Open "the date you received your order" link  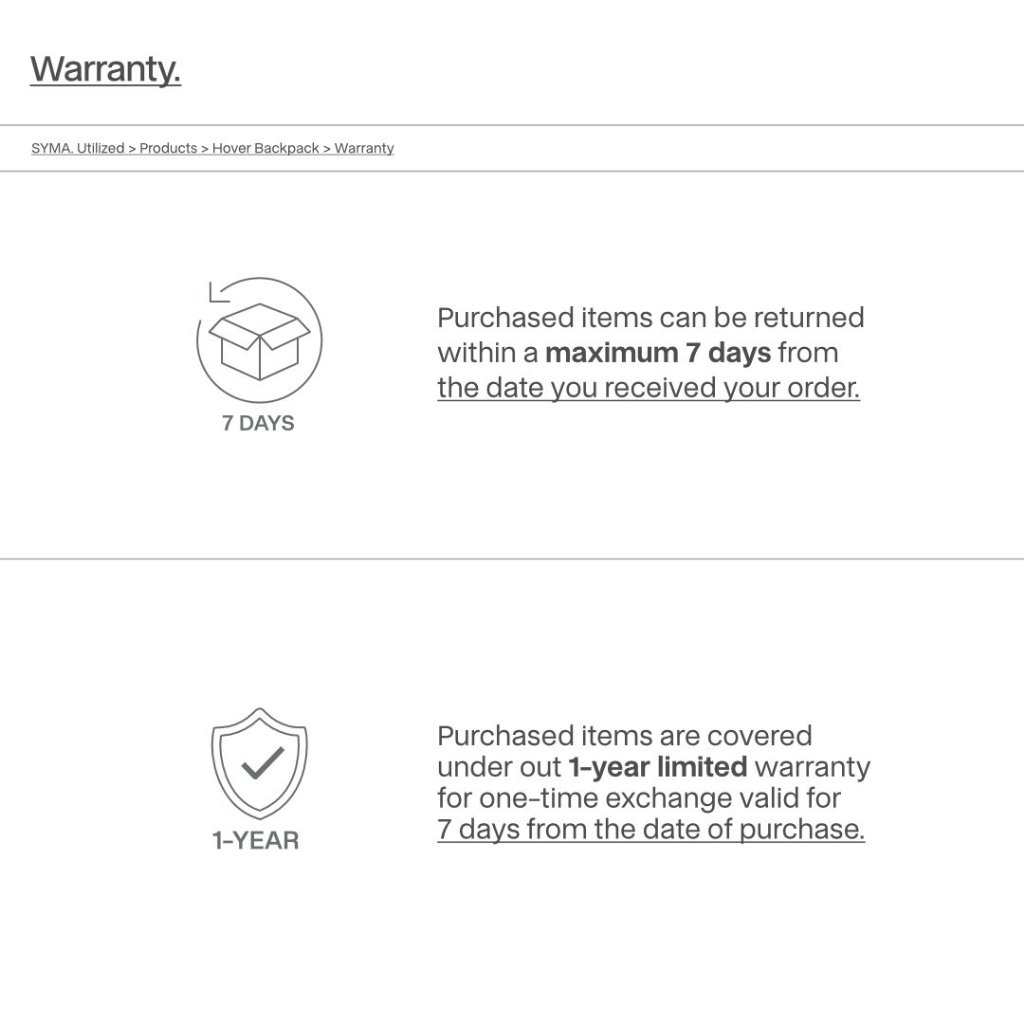click(x=648, y=388)
